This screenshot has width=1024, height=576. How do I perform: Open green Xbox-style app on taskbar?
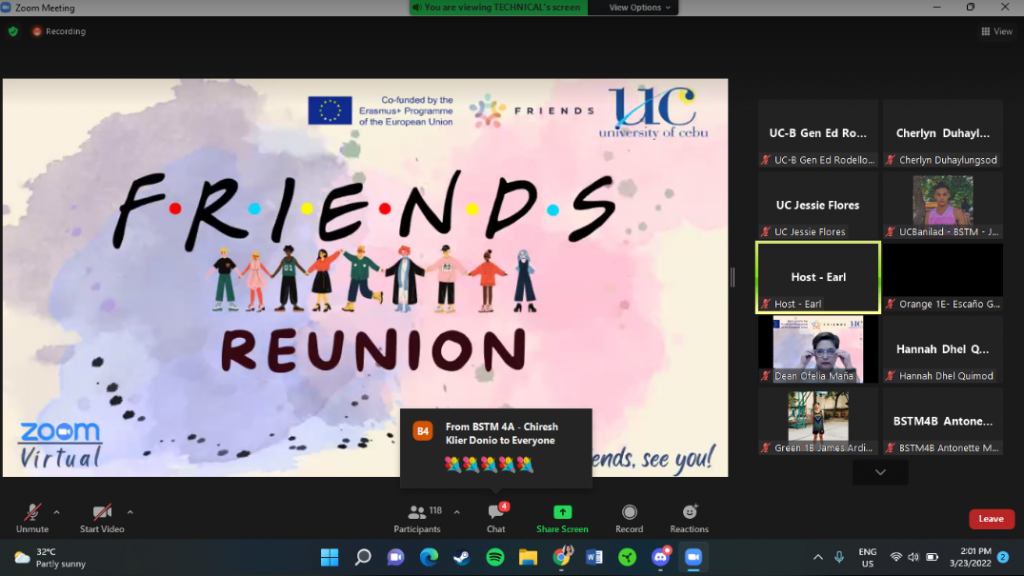click(x=628, y=557)
